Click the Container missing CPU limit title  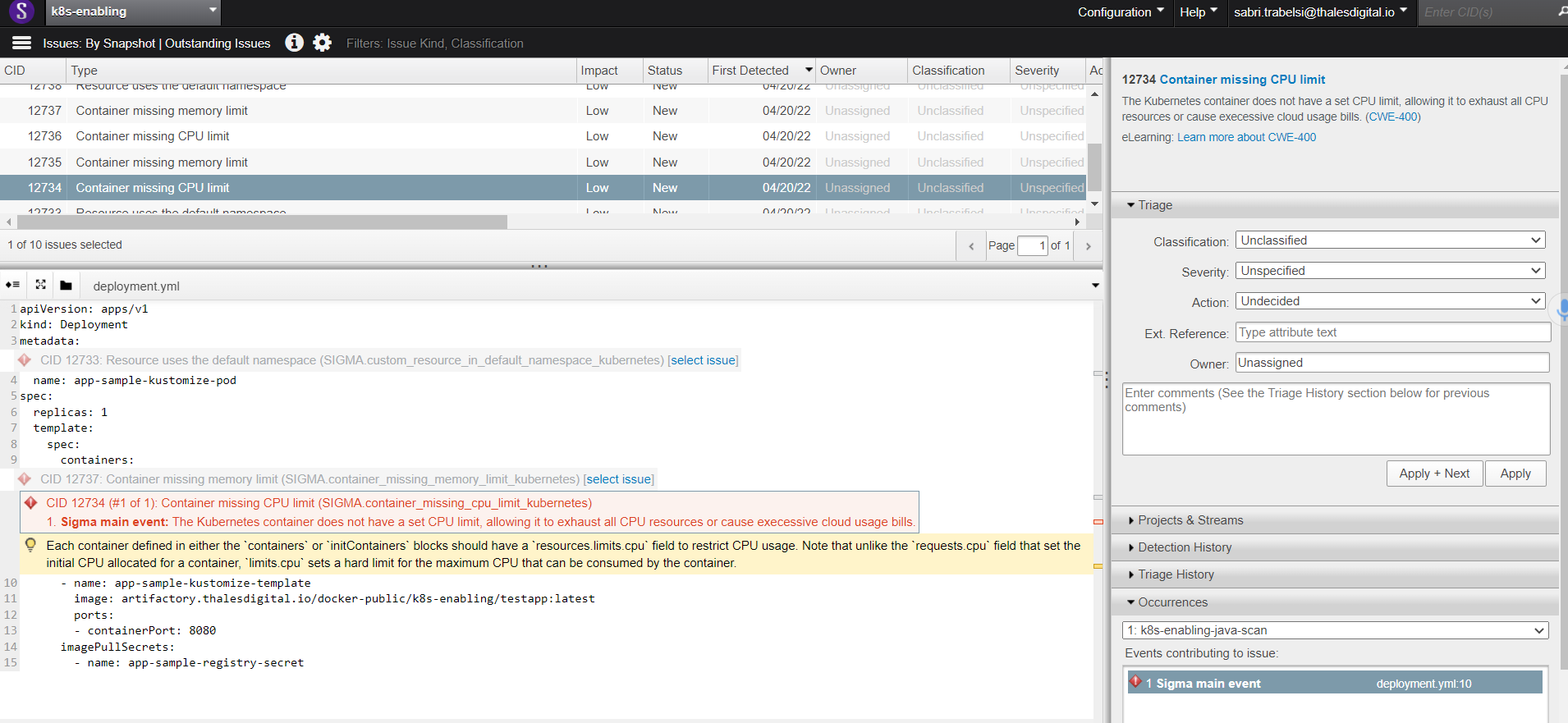[1242, 79]
